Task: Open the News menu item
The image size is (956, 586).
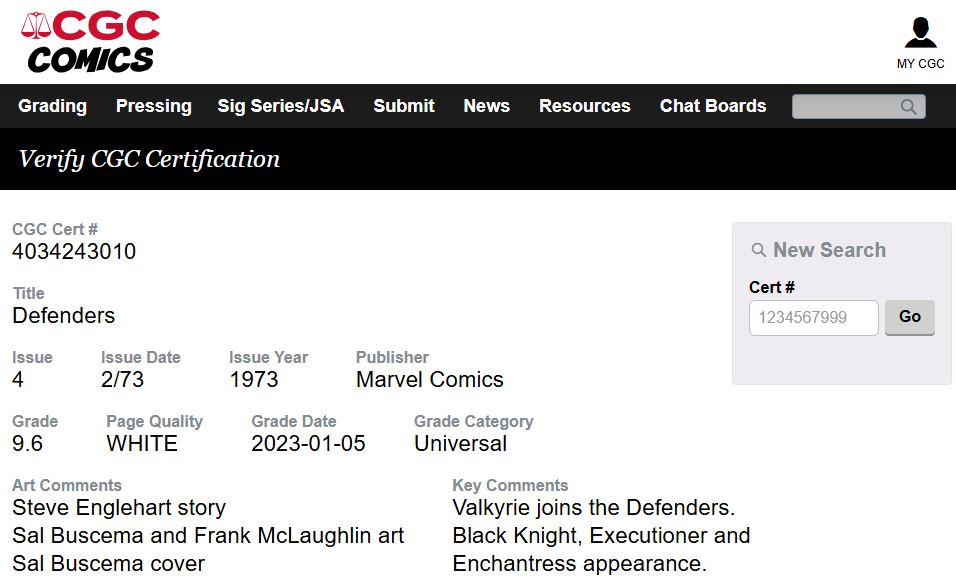Action: pyautogui.click(x=486, y=106)
